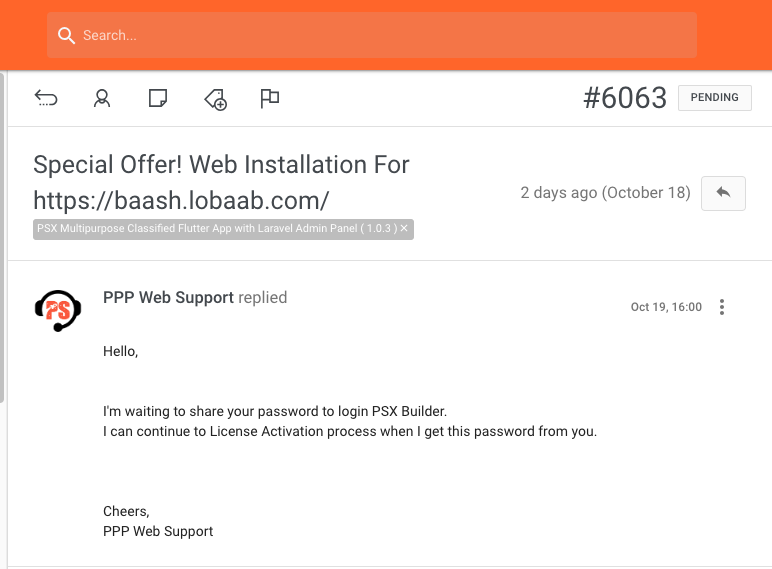
Task: Click the PPP Web Support avatar
Action: (58, 310)
